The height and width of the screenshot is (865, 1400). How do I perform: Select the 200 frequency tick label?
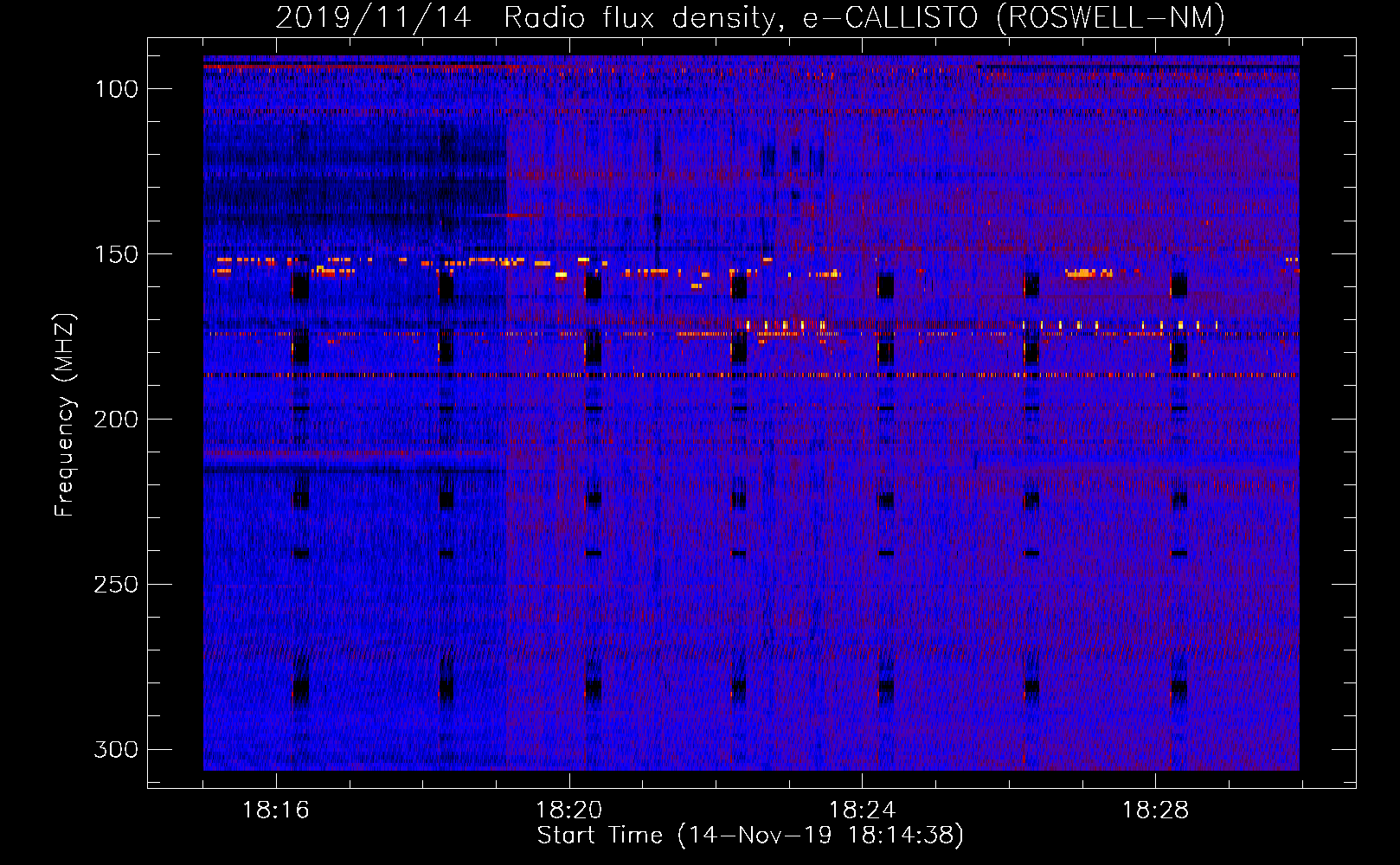click(x=116, y=420)
